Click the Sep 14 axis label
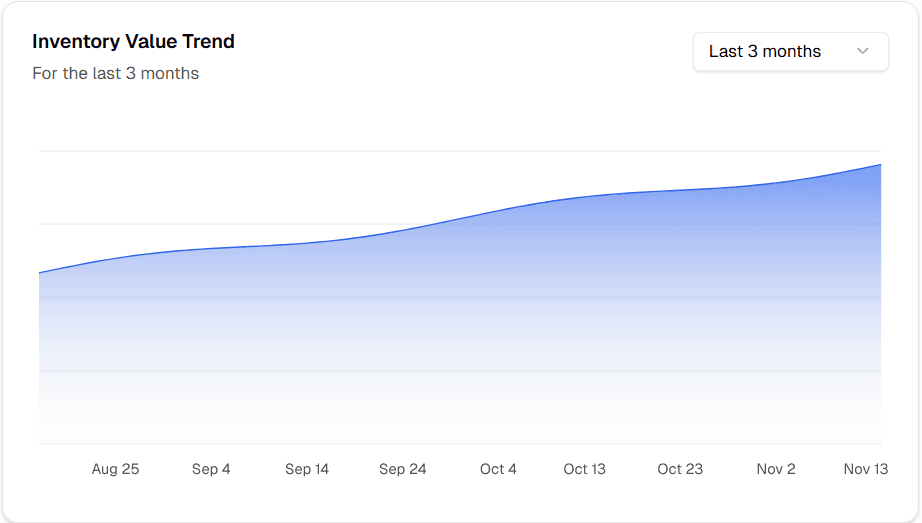Image resolution: width=922 pixels, height=523 pixels. (306, 469)
